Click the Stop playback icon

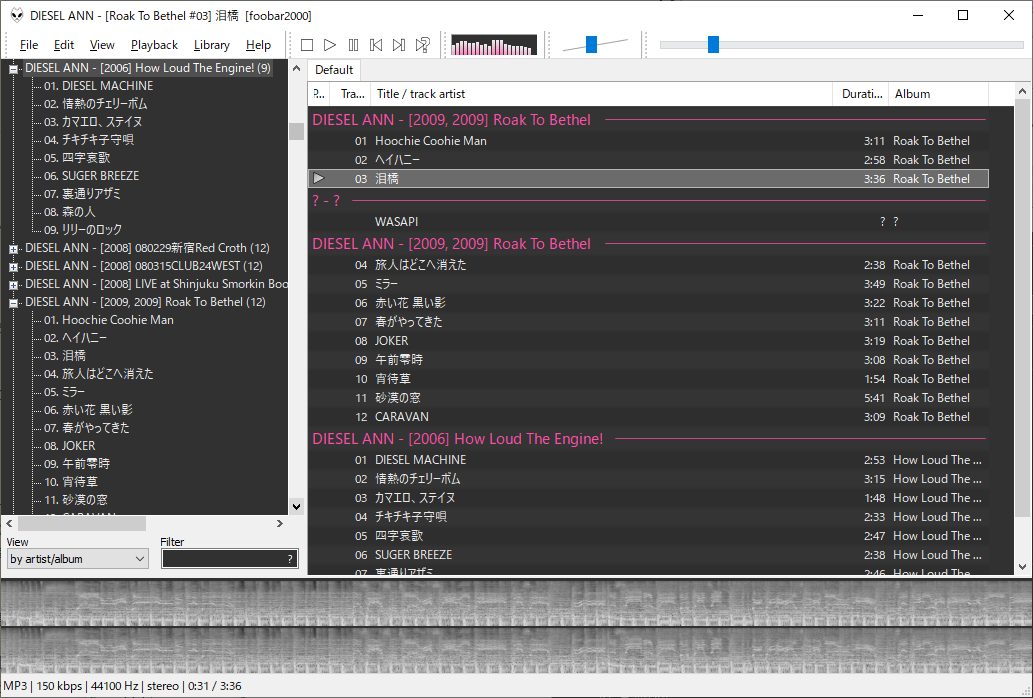click(x=307, y=44)
